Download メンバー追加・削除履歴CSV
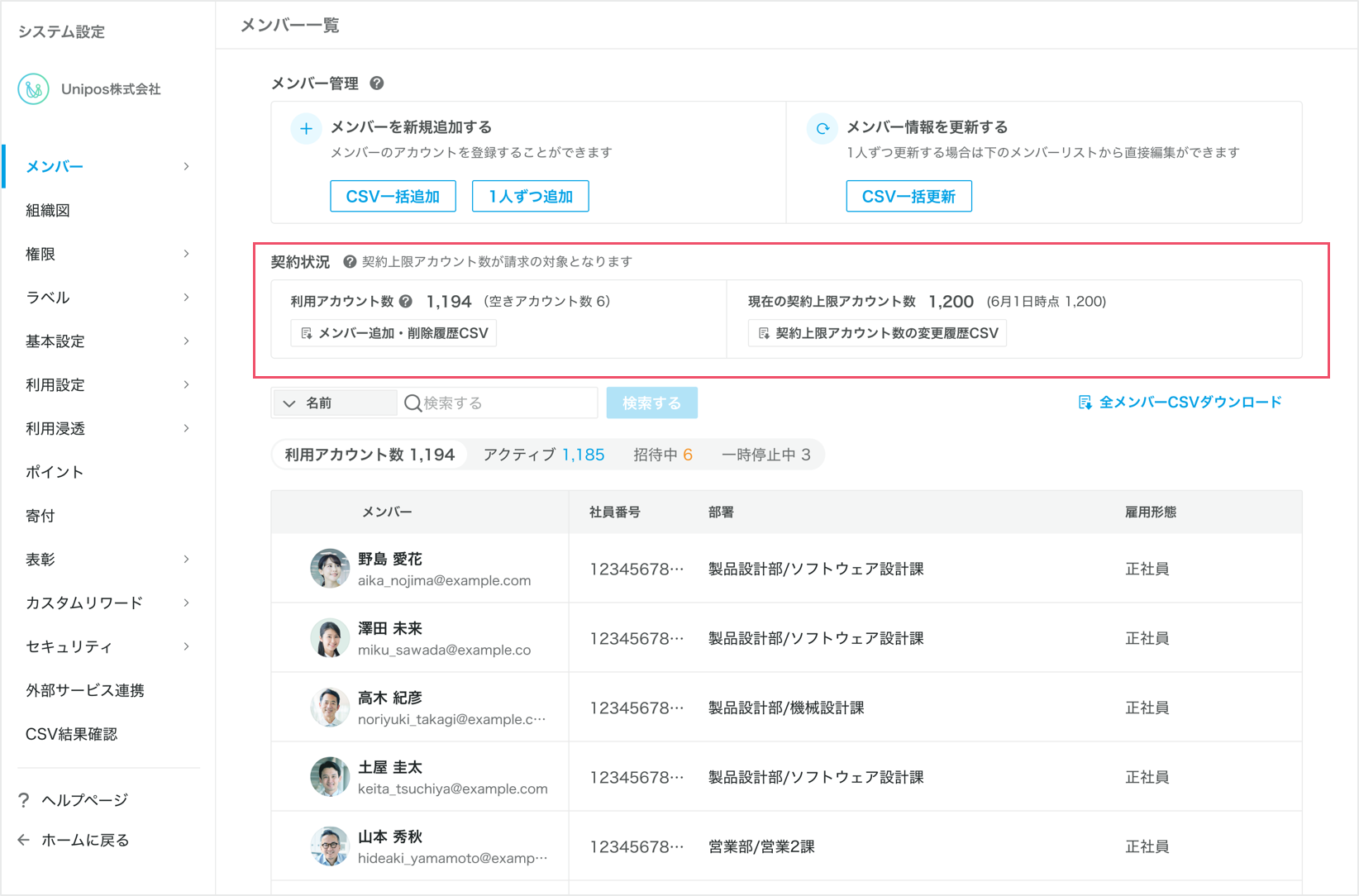The image size is (1359, 896). coord(393,333)
